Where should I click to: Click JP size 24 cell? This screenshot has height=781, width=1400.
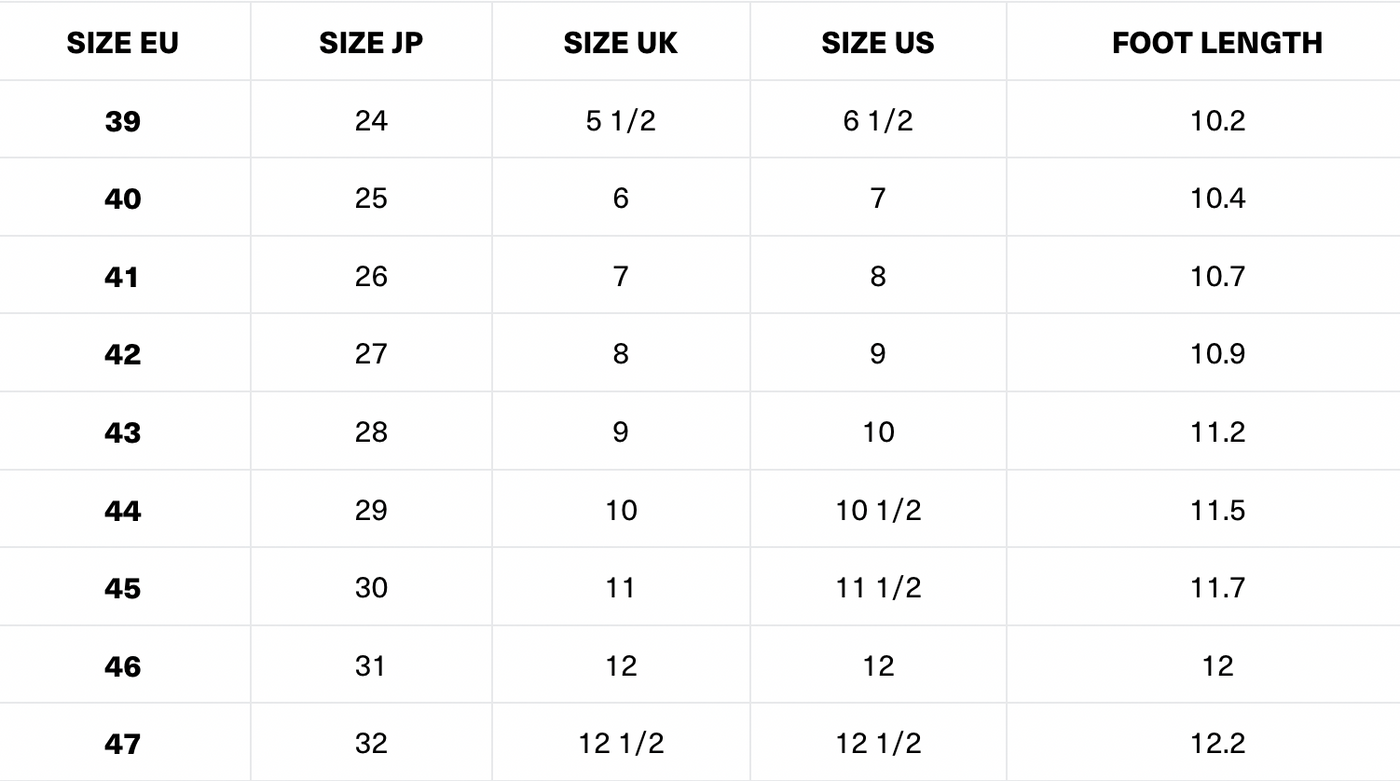[371, 121]
